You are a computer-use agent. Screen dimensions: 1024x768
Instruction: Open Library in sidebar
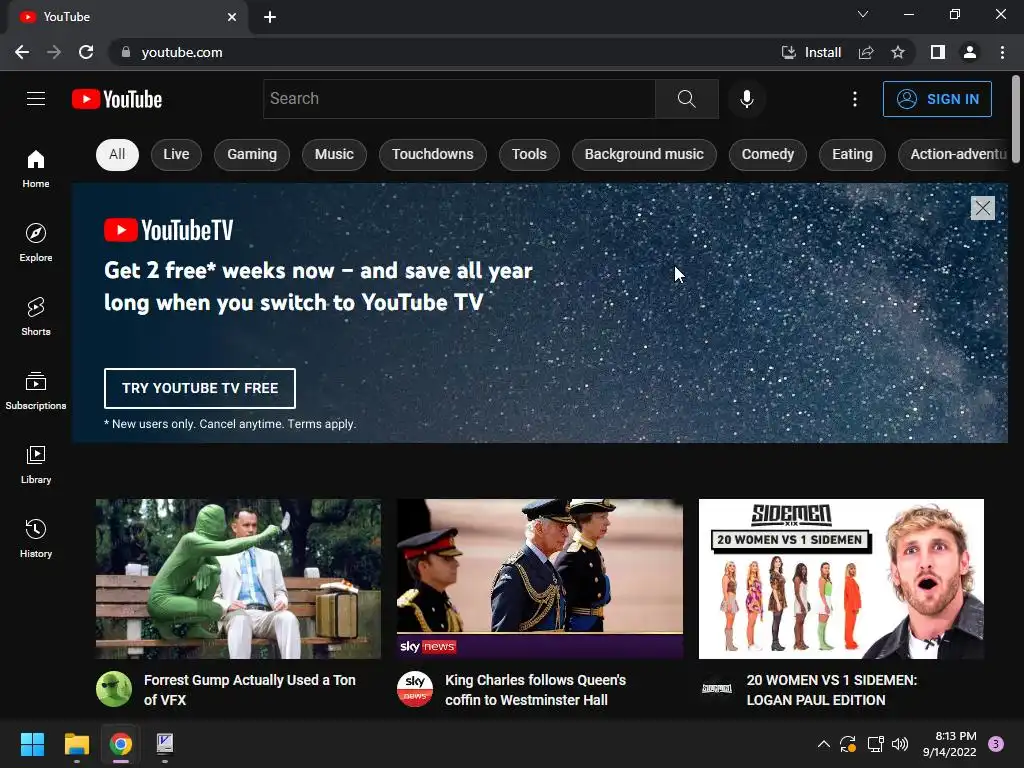[x=36, y=464]
